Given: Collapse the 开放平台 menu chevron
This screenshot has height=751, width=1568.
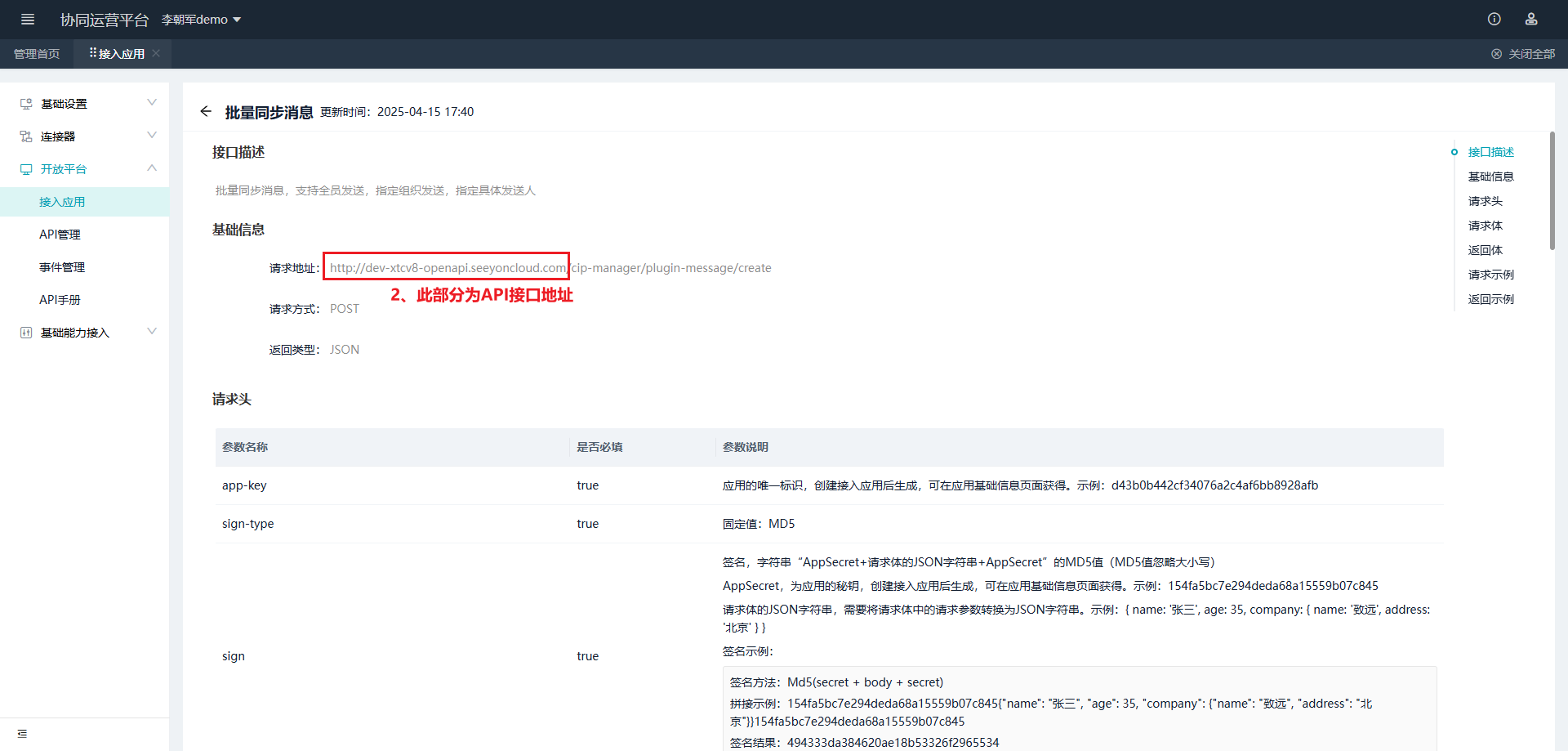Looking at the screenshot, I should pos(152,168).
